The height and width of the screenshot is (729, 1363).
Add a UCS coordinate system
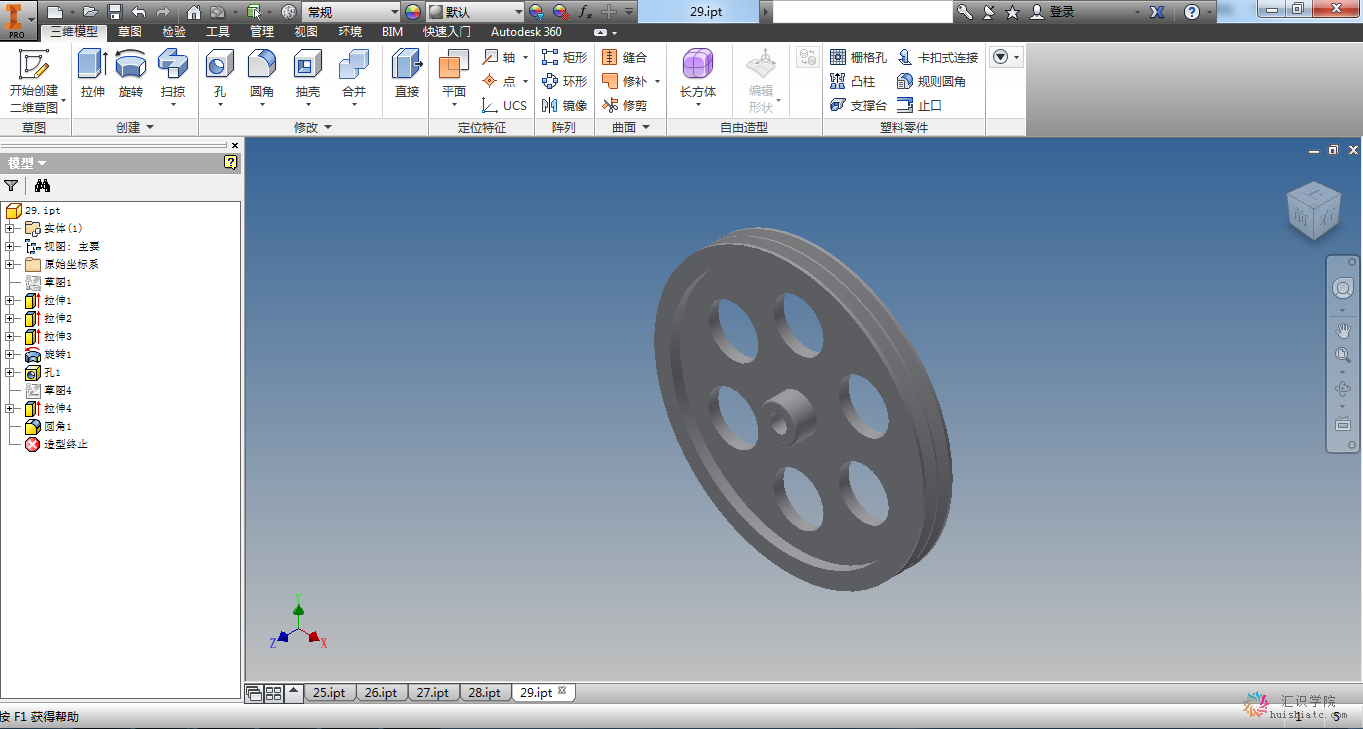[504, 105]
